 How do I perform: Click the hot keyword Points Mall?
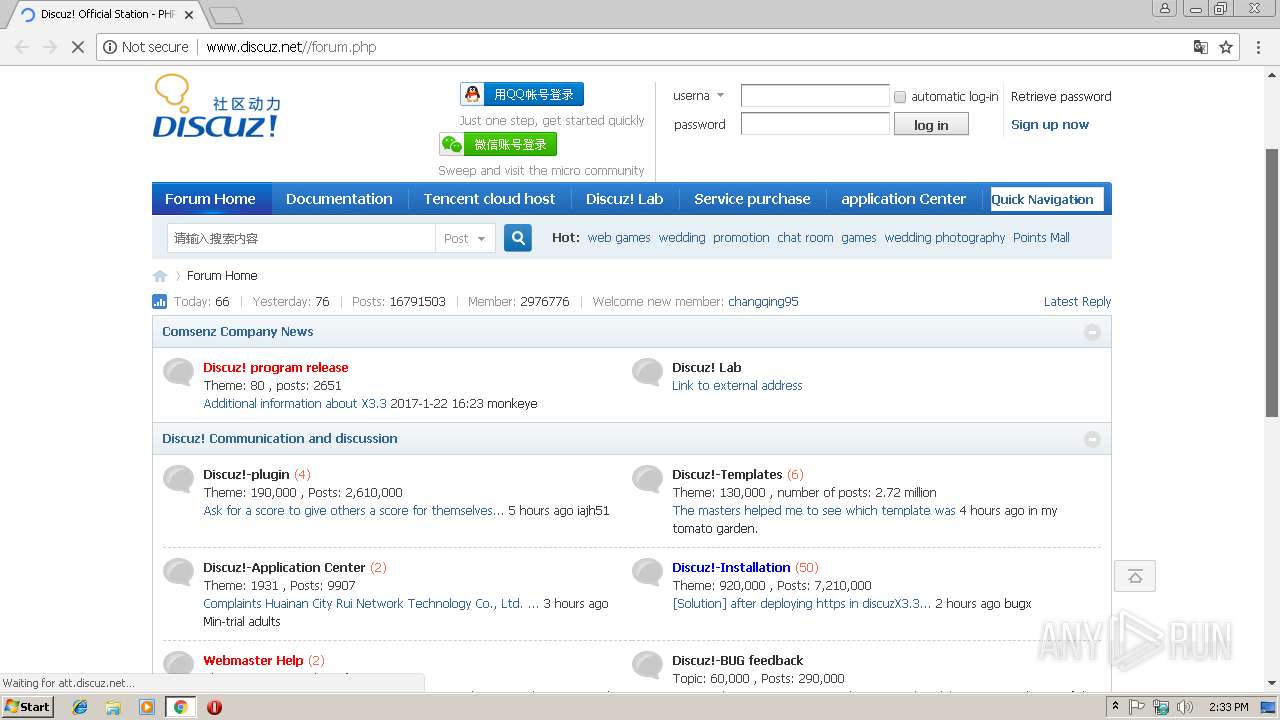tap(1041, 238)
